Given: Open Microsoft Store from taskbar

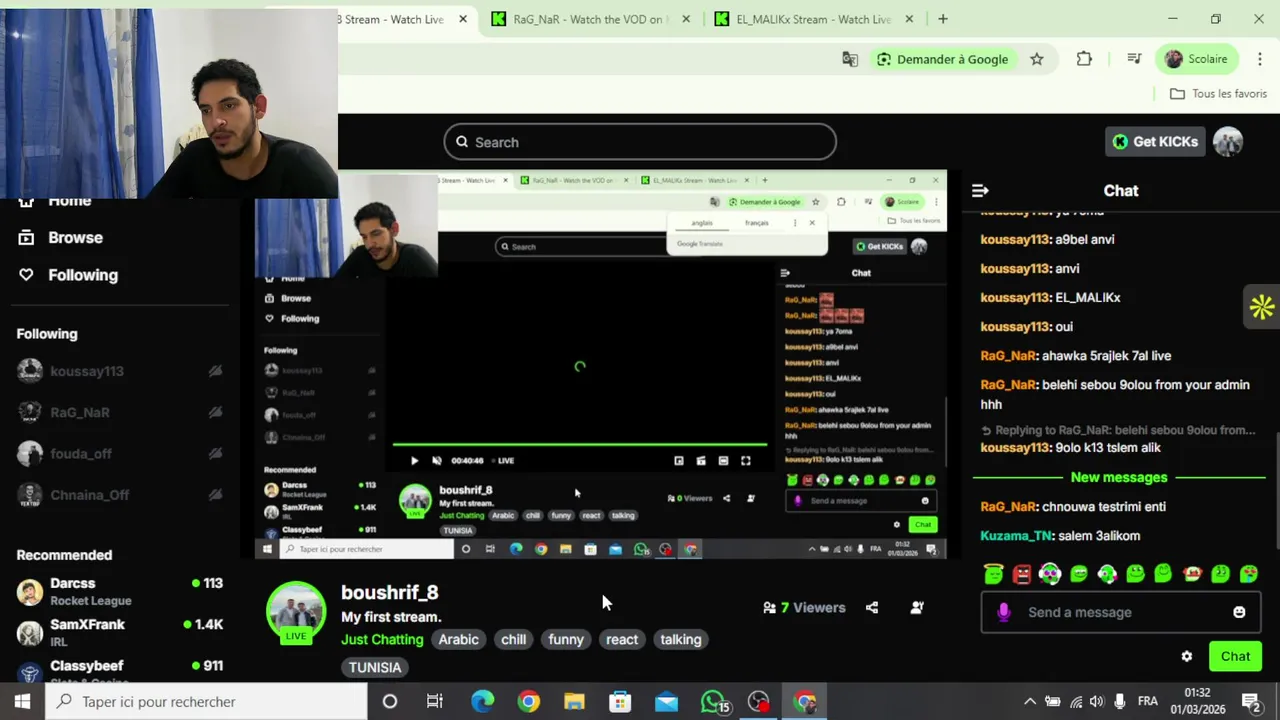Looking at the screenshot, I should click(x=620, y=701).
